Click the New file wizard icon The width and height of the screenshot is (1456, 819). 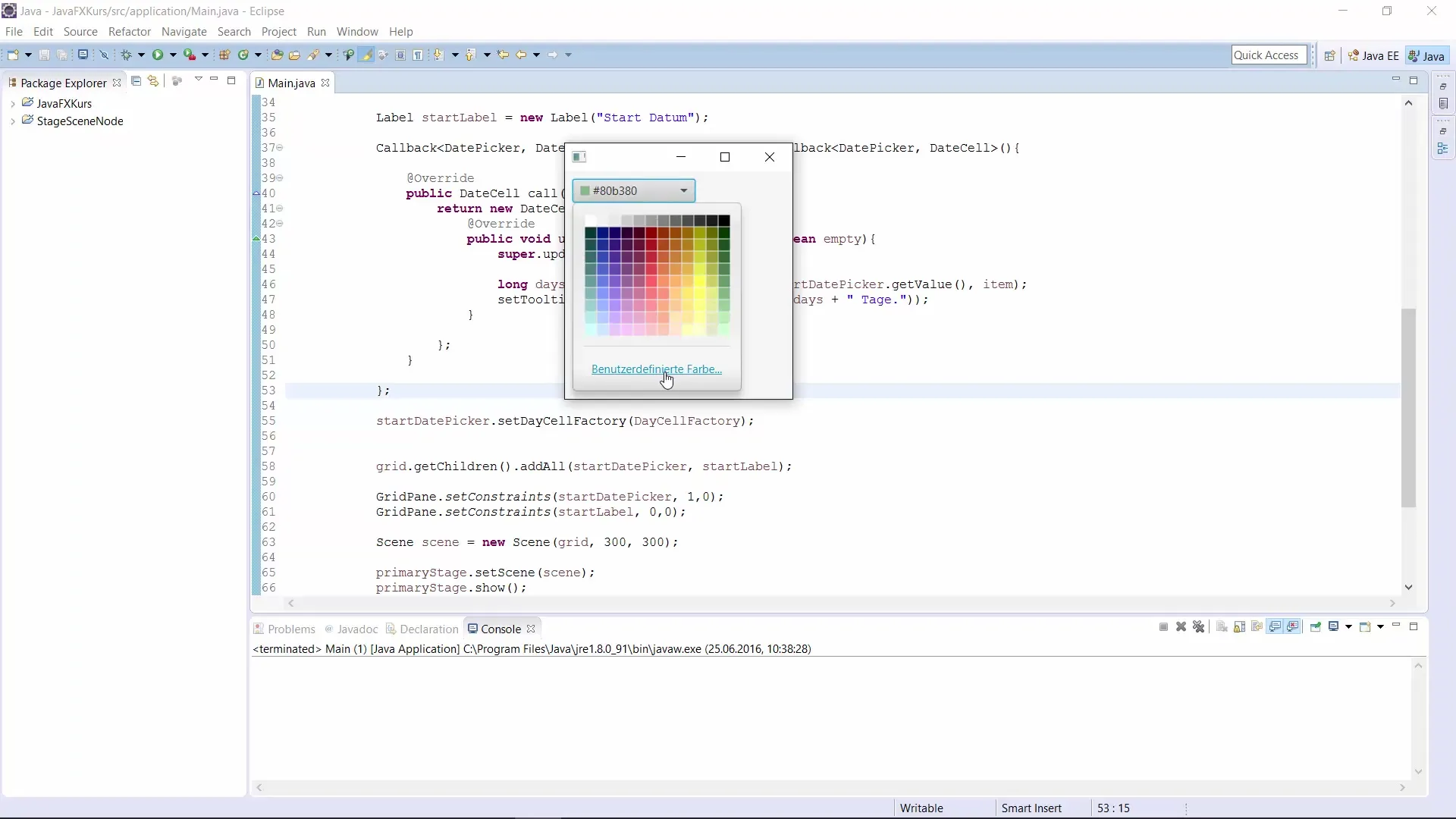[x=13, y=55]
